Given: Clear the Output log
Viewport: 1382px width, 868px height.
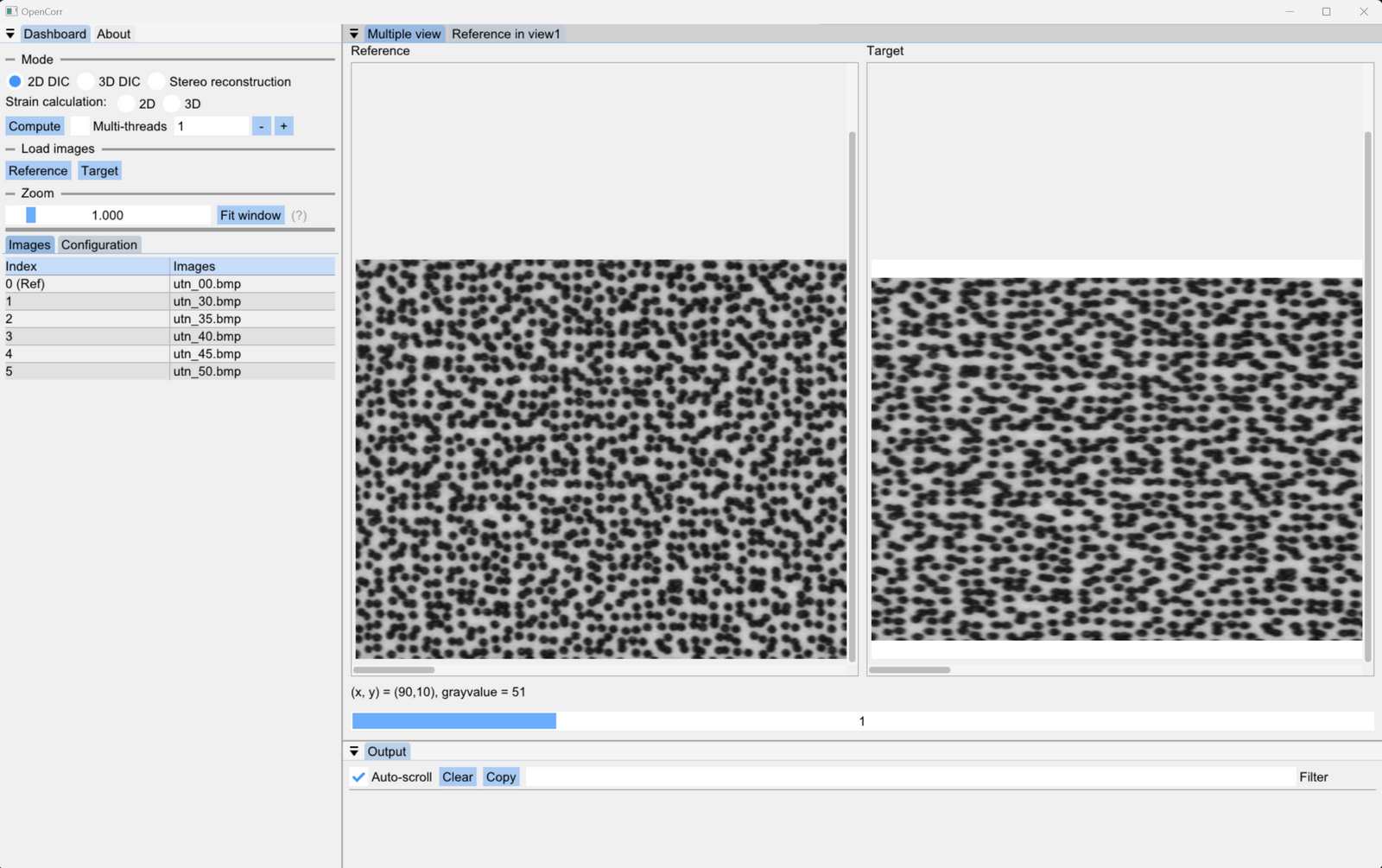Looking at the screenshot, I should [x=457, y=776].
